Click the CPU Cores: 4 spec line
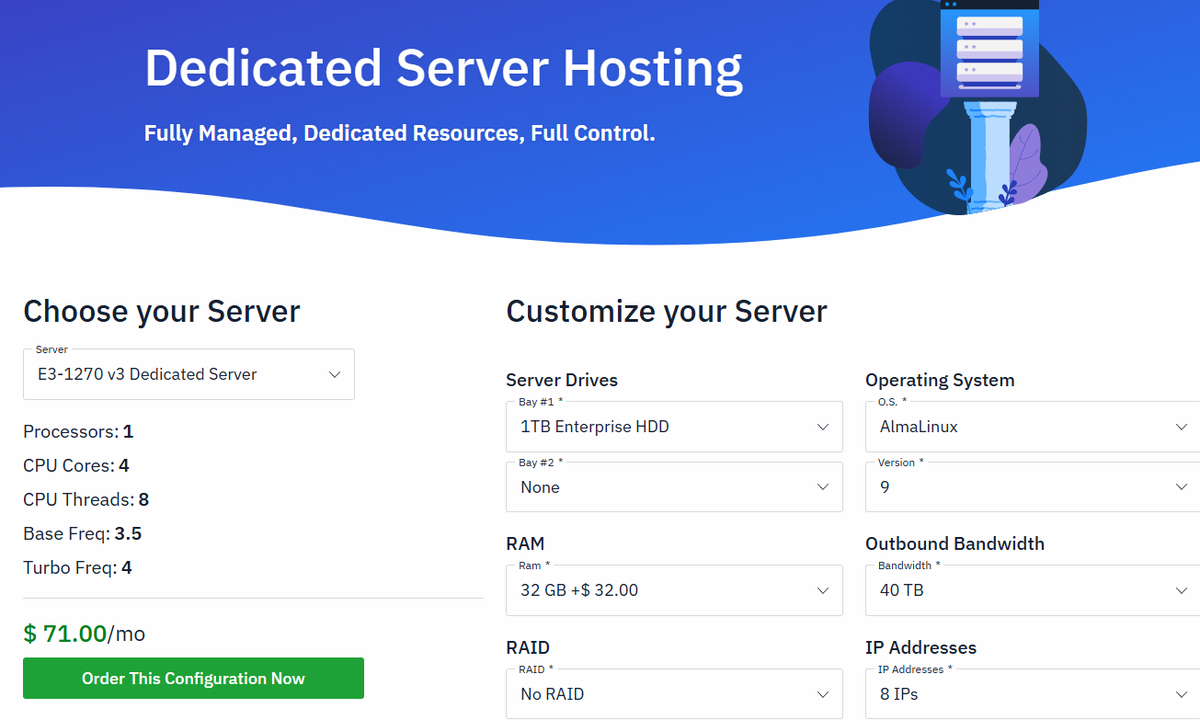The width and height of the screenshot is (1200, 720). point(76,466)
